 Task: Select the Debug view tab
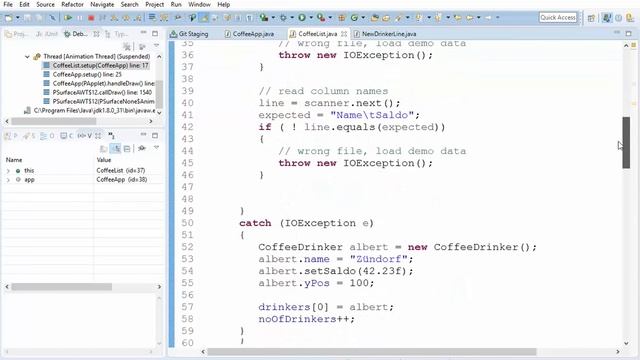point(76,34)
